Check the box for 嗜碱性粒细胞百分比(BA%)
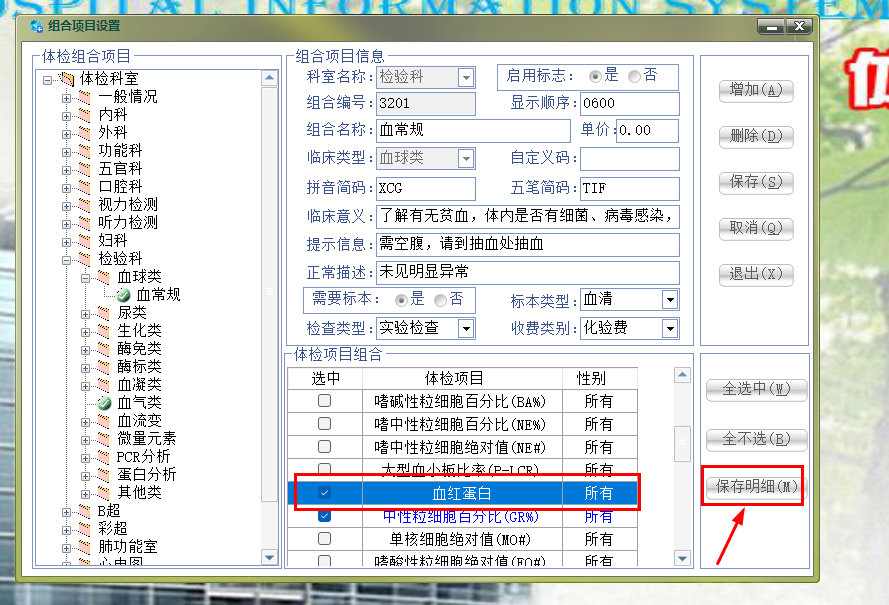 click(324, 401)
